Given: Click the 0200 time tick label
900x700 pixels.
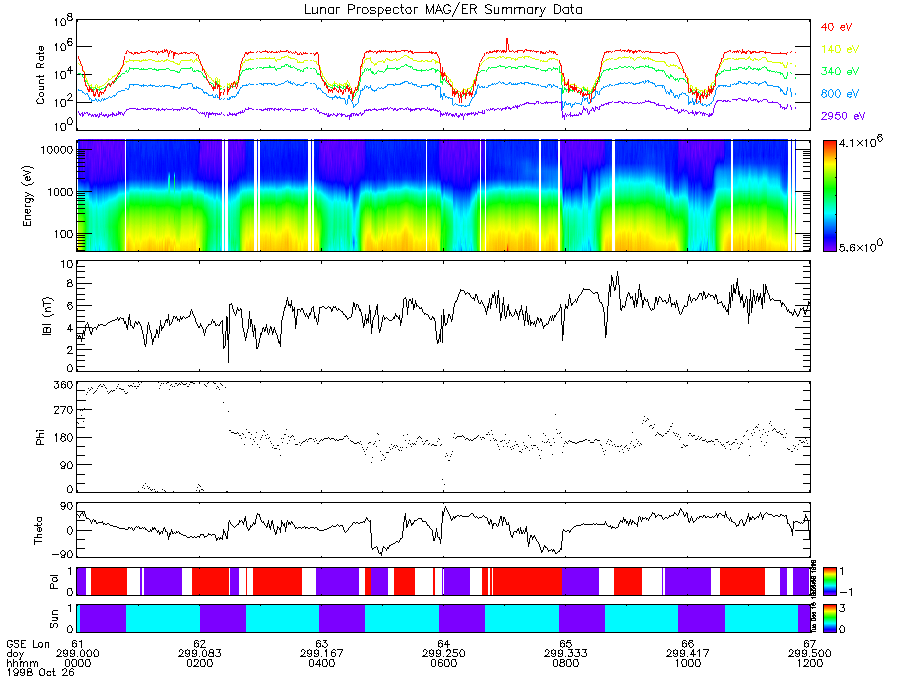Looking at the screenshot, I should click(x=200, y=662).
